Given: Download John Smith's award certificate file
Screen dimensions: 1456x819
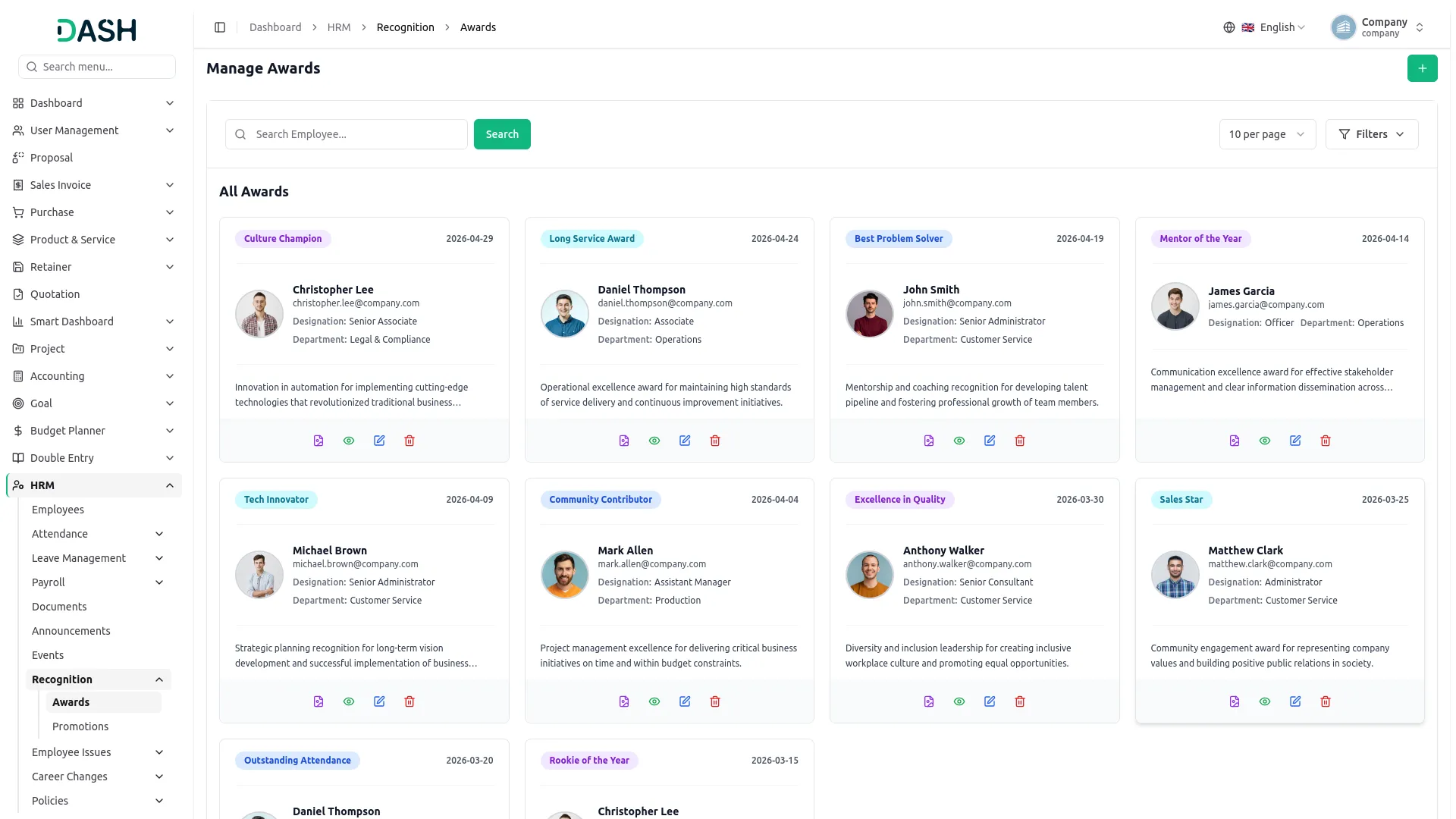Looking at the screenshot, I should (x=929, y=441).
